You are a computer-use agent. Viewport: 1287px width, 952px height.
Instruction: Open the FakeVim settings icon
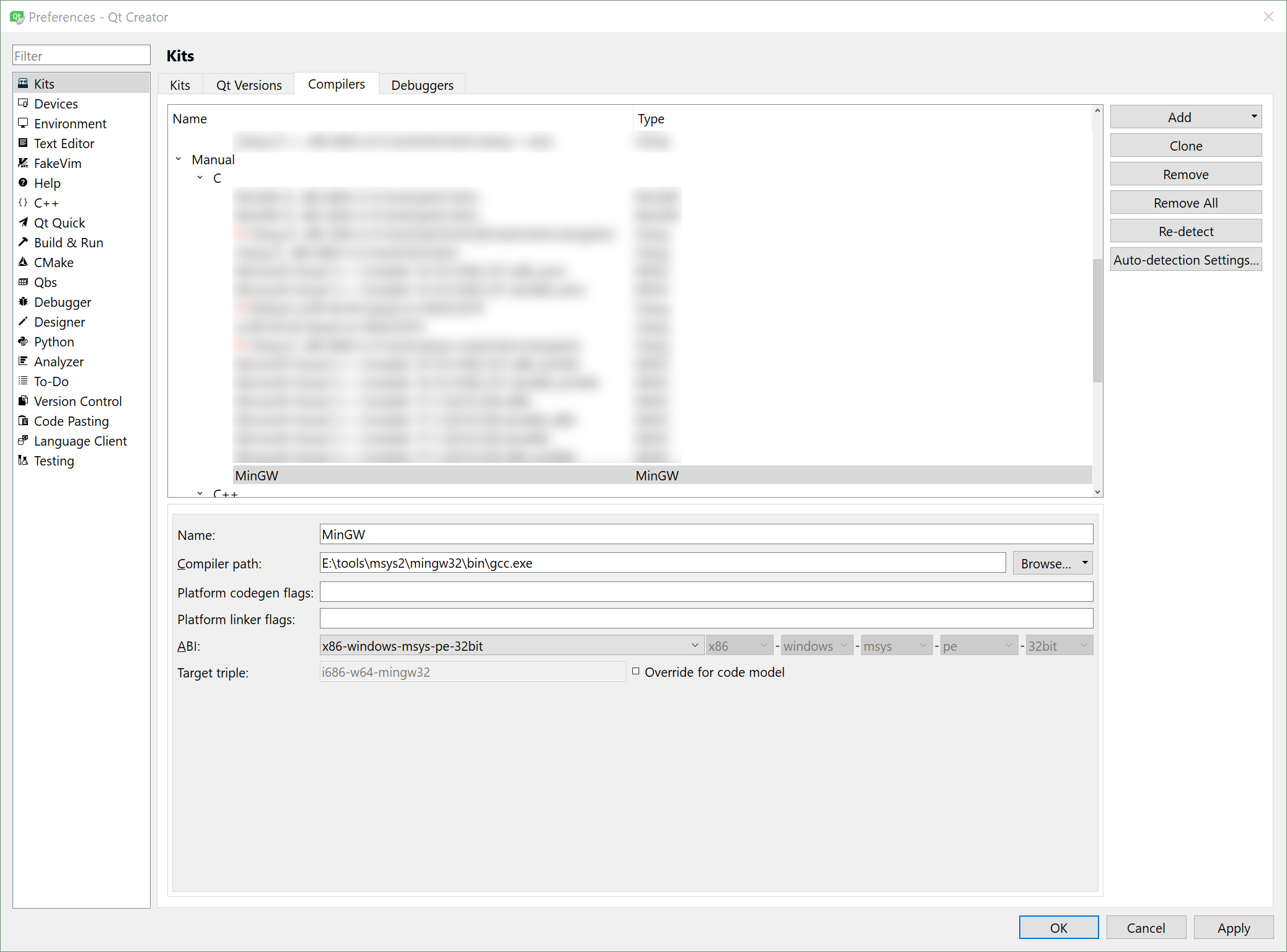click(x=23, y=162)
